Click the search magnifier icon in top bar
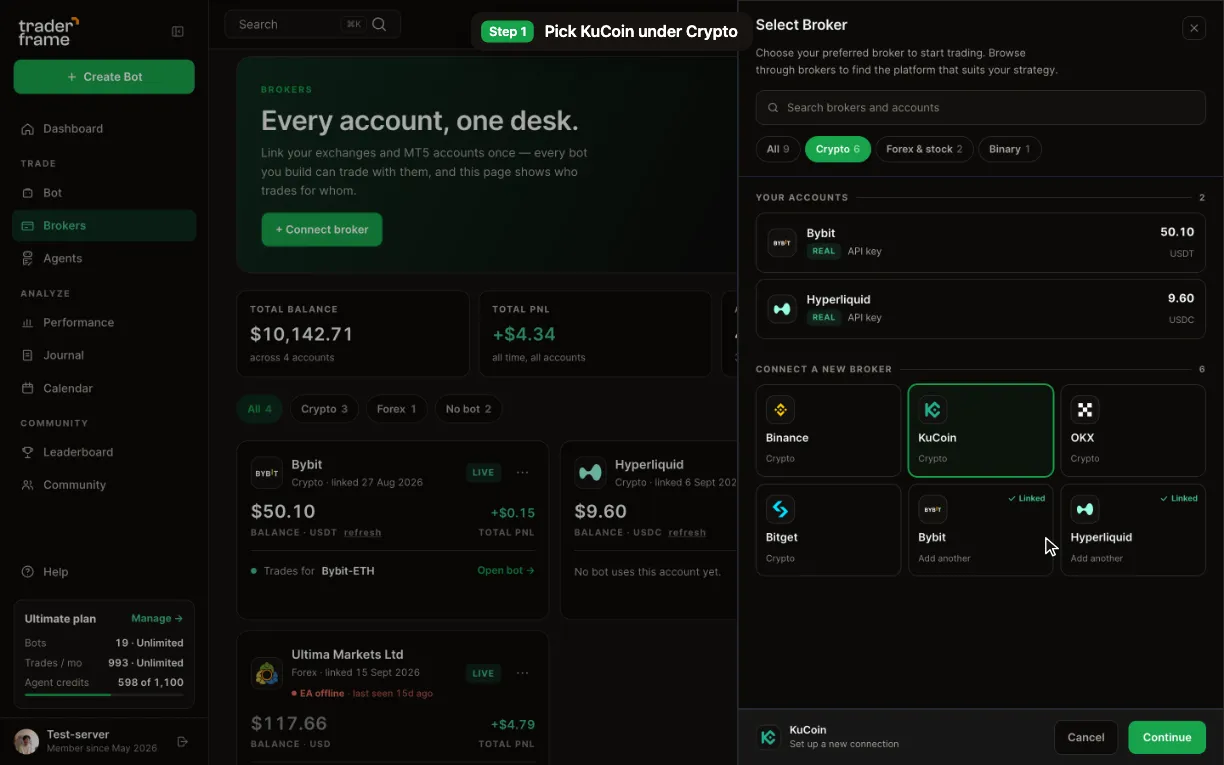 coord(379,24)
